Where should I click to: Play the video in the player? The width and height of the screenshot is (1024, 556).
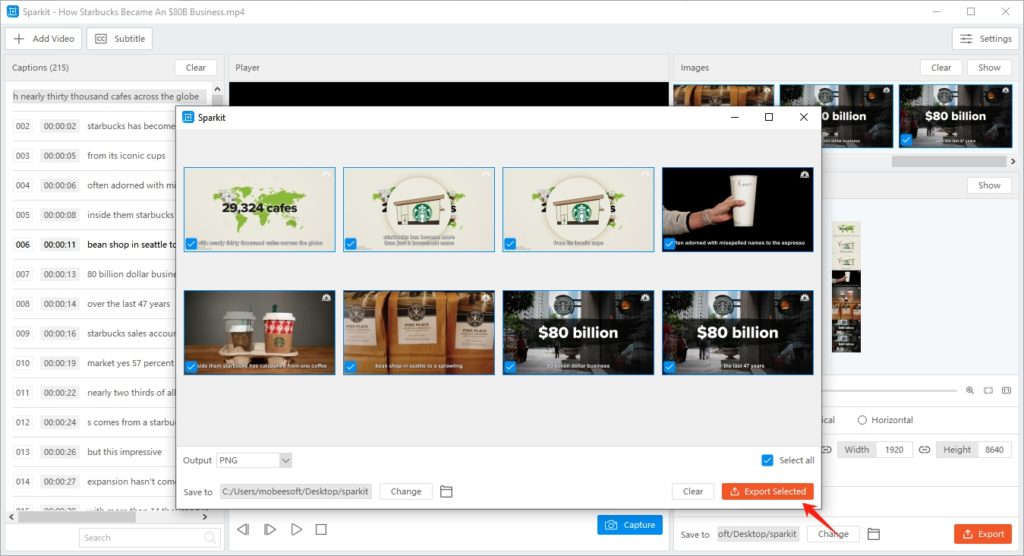coord(296,529)
